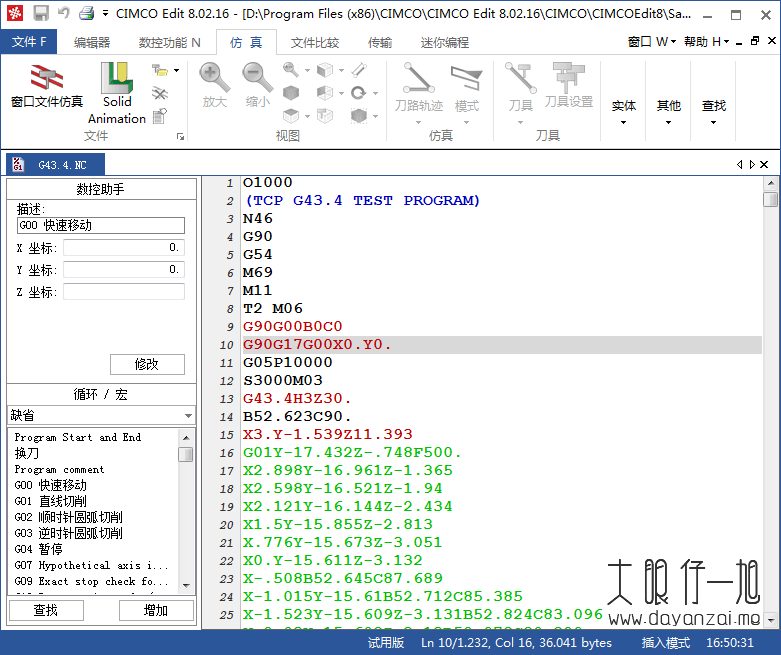The image size is (781, 655).
Task: Click the top-face cube view icon
Action: [x=291, y=116]
